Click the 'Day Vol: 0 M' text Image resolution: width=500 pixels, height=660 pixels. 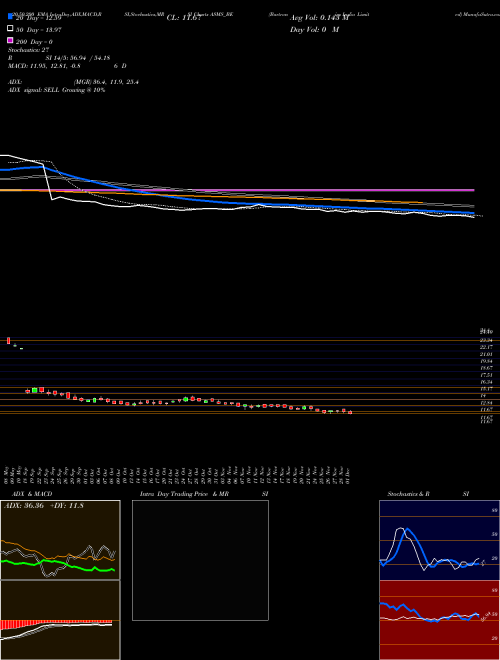(314, 30)
